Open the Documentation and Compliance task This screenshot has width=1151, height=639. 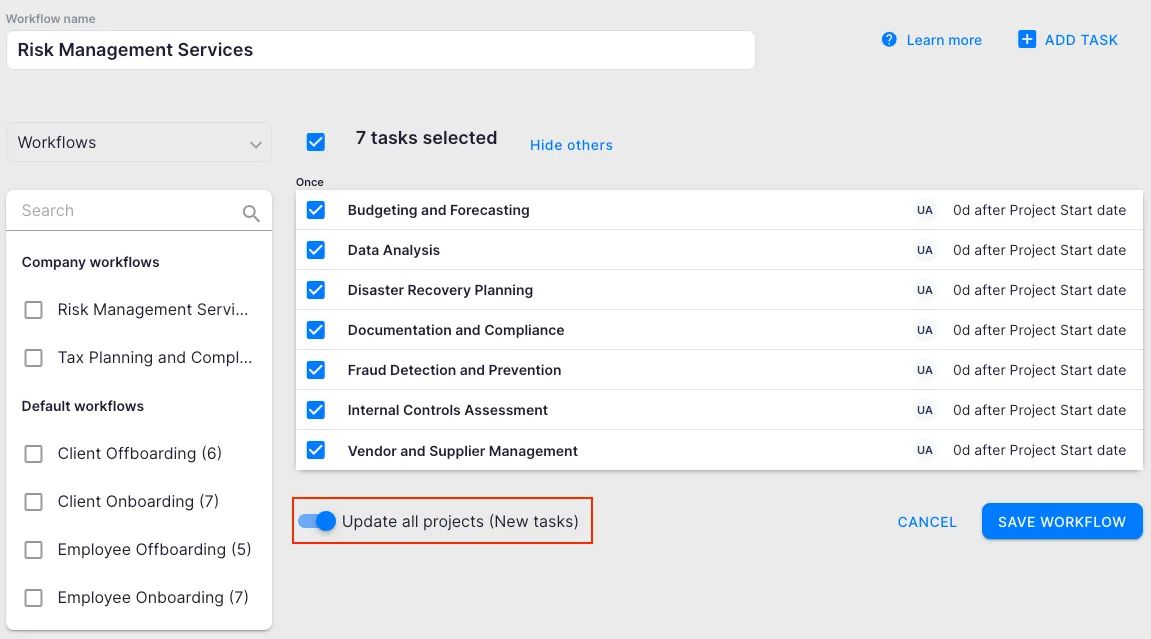pos(455,330)
